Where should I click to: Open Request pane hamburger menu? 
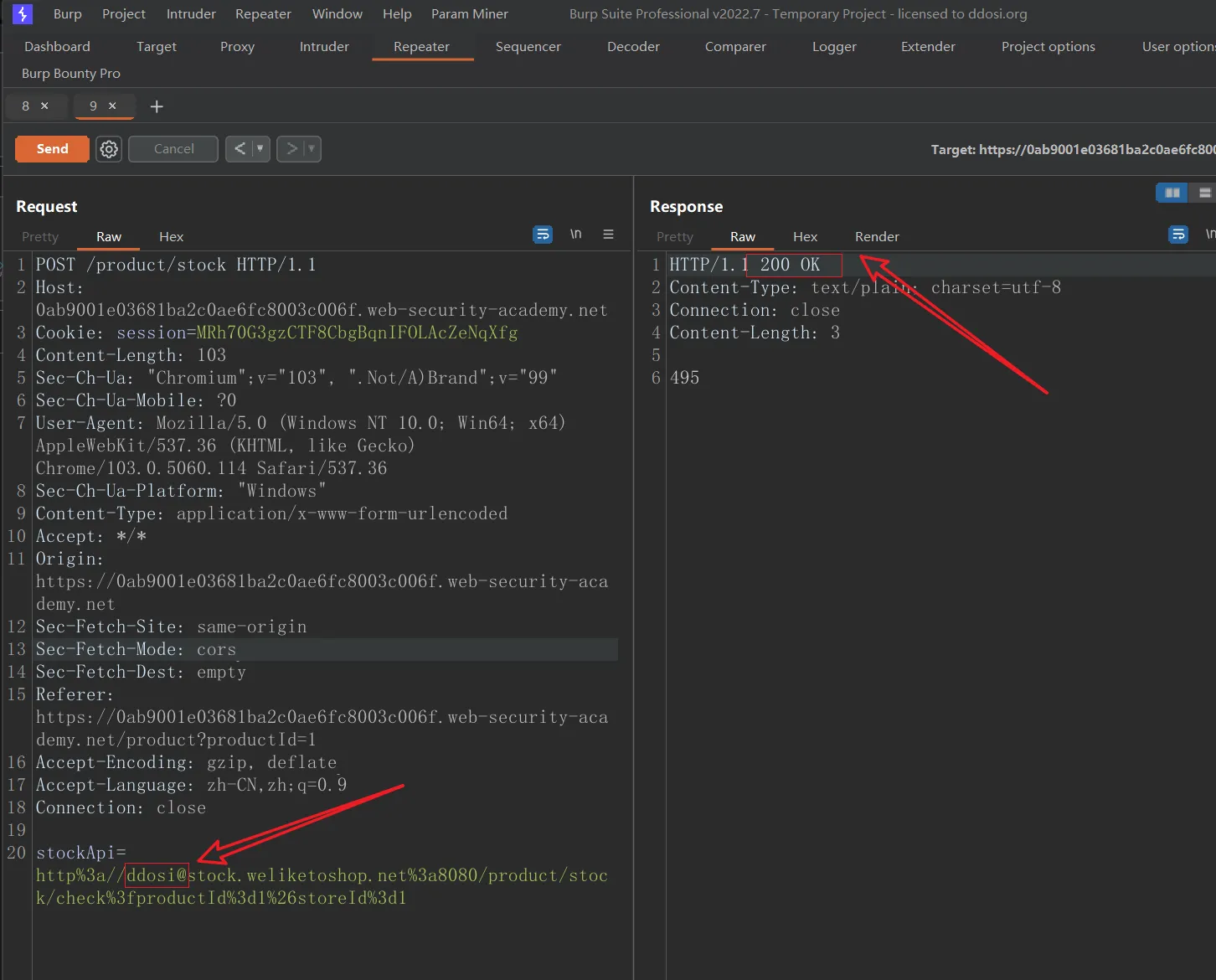coord(609,235)
